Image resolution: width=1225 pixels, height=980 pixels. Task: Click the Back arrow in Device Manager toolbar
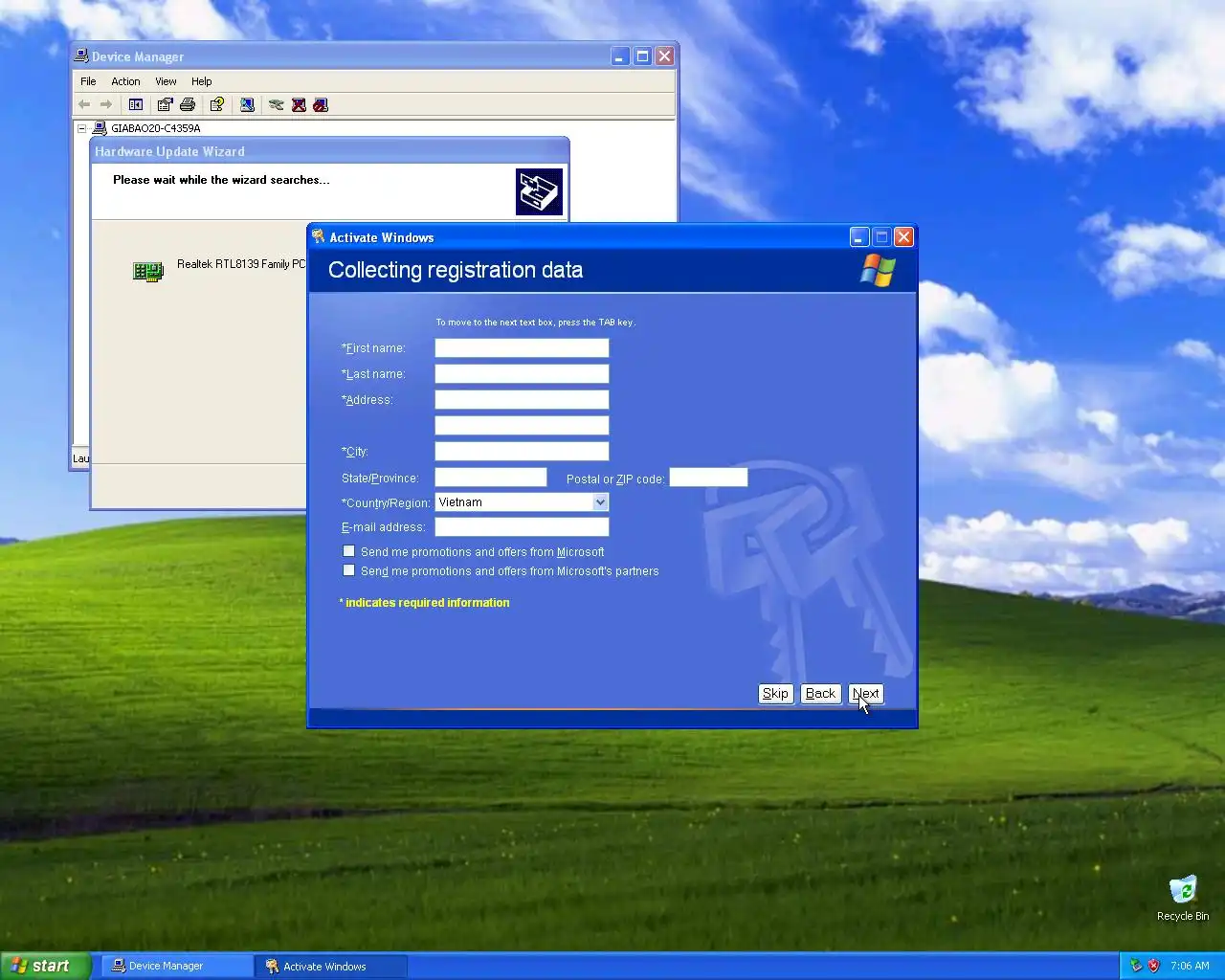84,104
